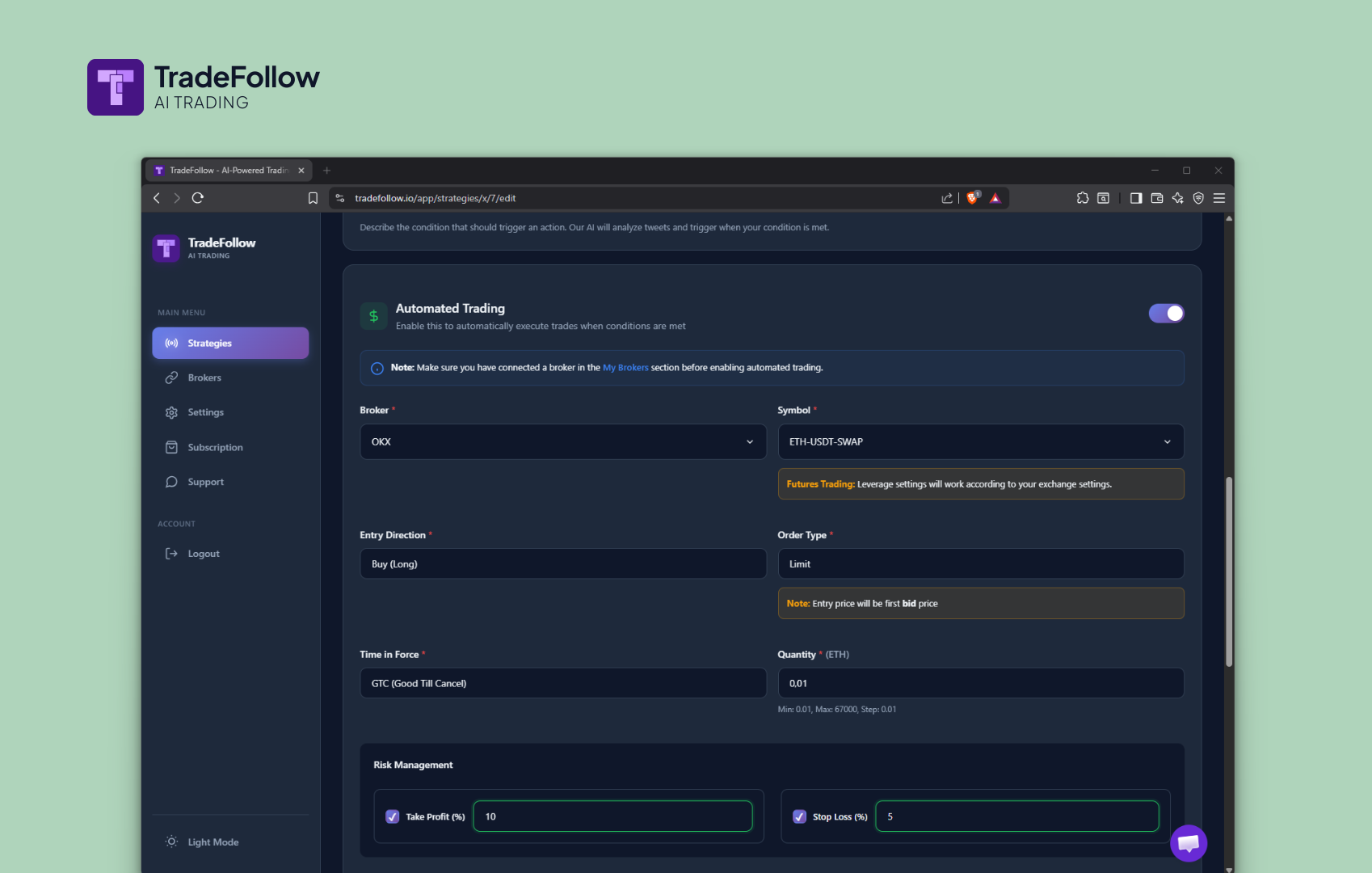1372x873 pixels.
Task: Click the scrollbar up arrow
Action: click(1229, 218)
